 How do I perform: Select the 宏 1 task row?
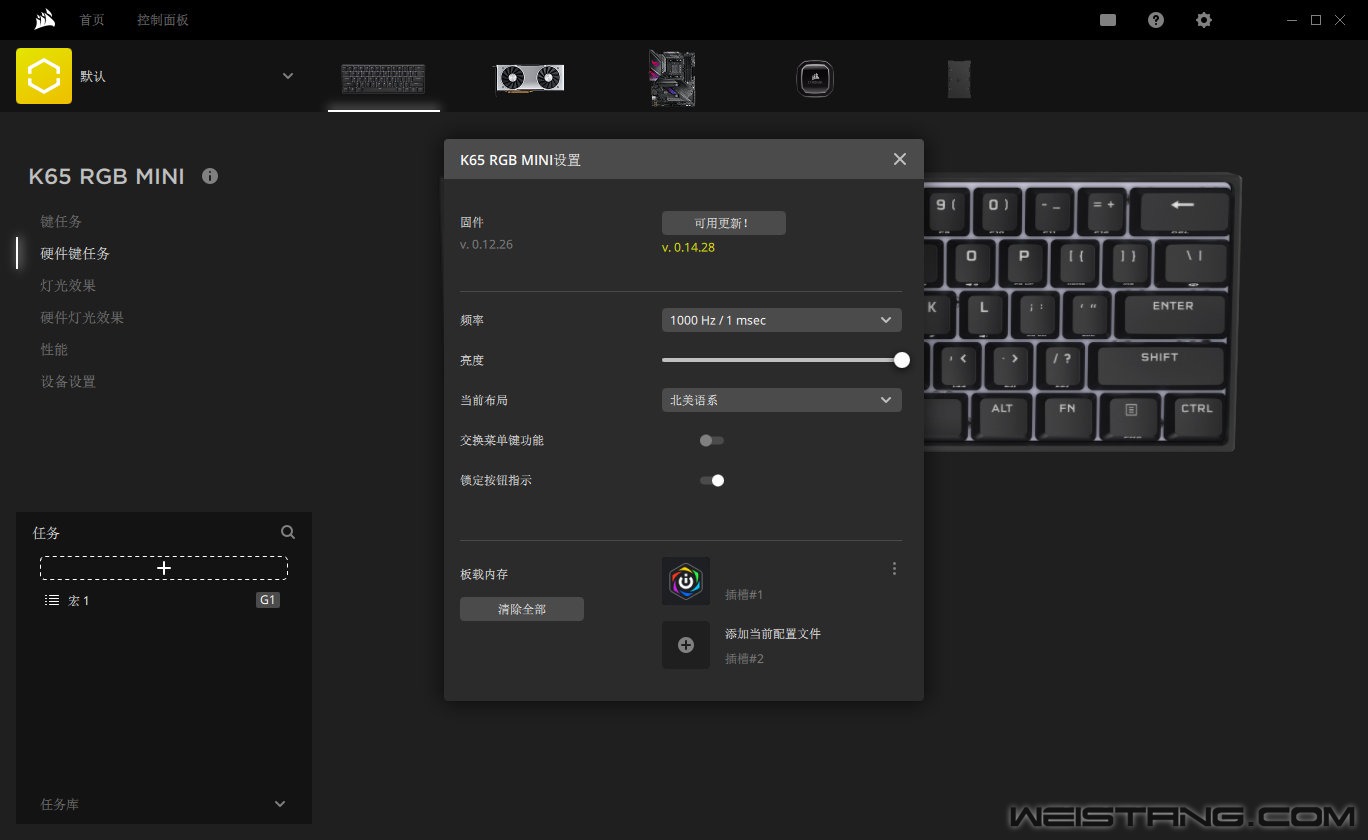(x=164, y=600)
